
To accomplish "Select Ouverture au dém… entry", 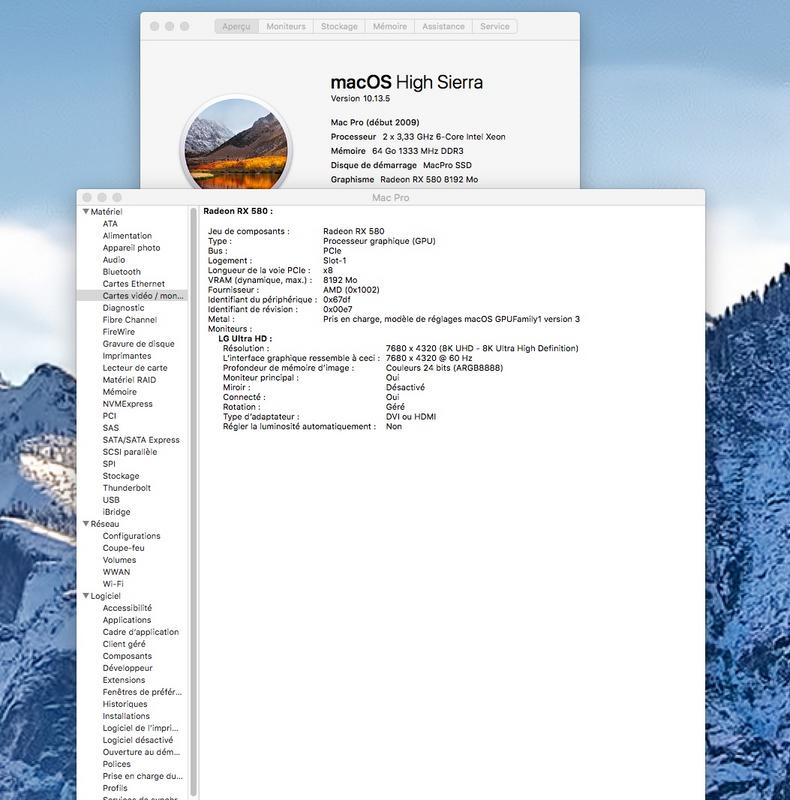I will click(141, 752).
